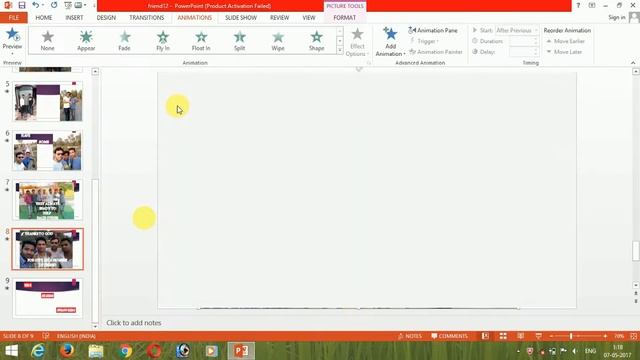Open PowerPoint Help question mark

pos(578,5)
